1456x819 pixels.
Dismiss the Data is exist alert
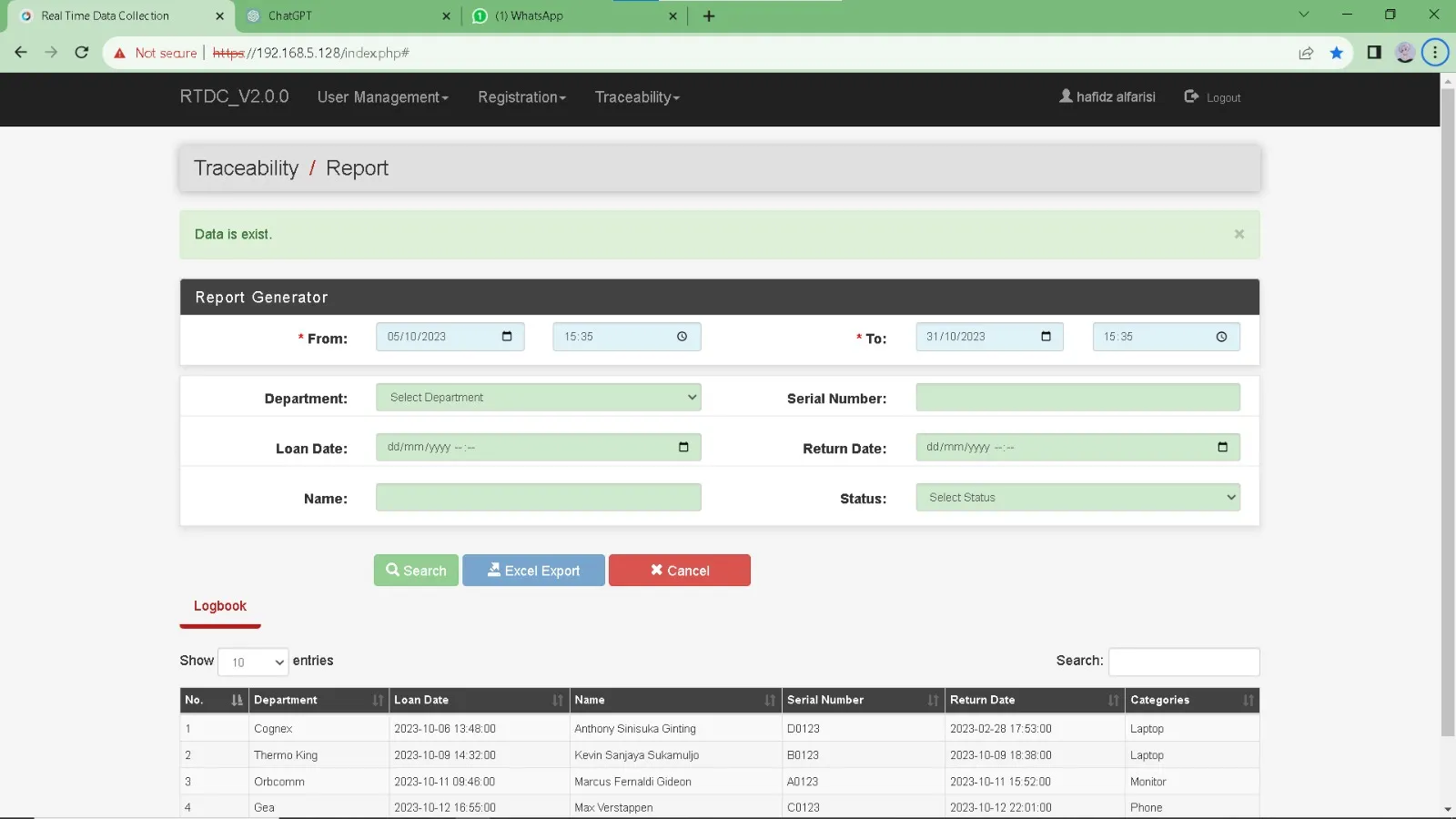[x=1239, y=234]
